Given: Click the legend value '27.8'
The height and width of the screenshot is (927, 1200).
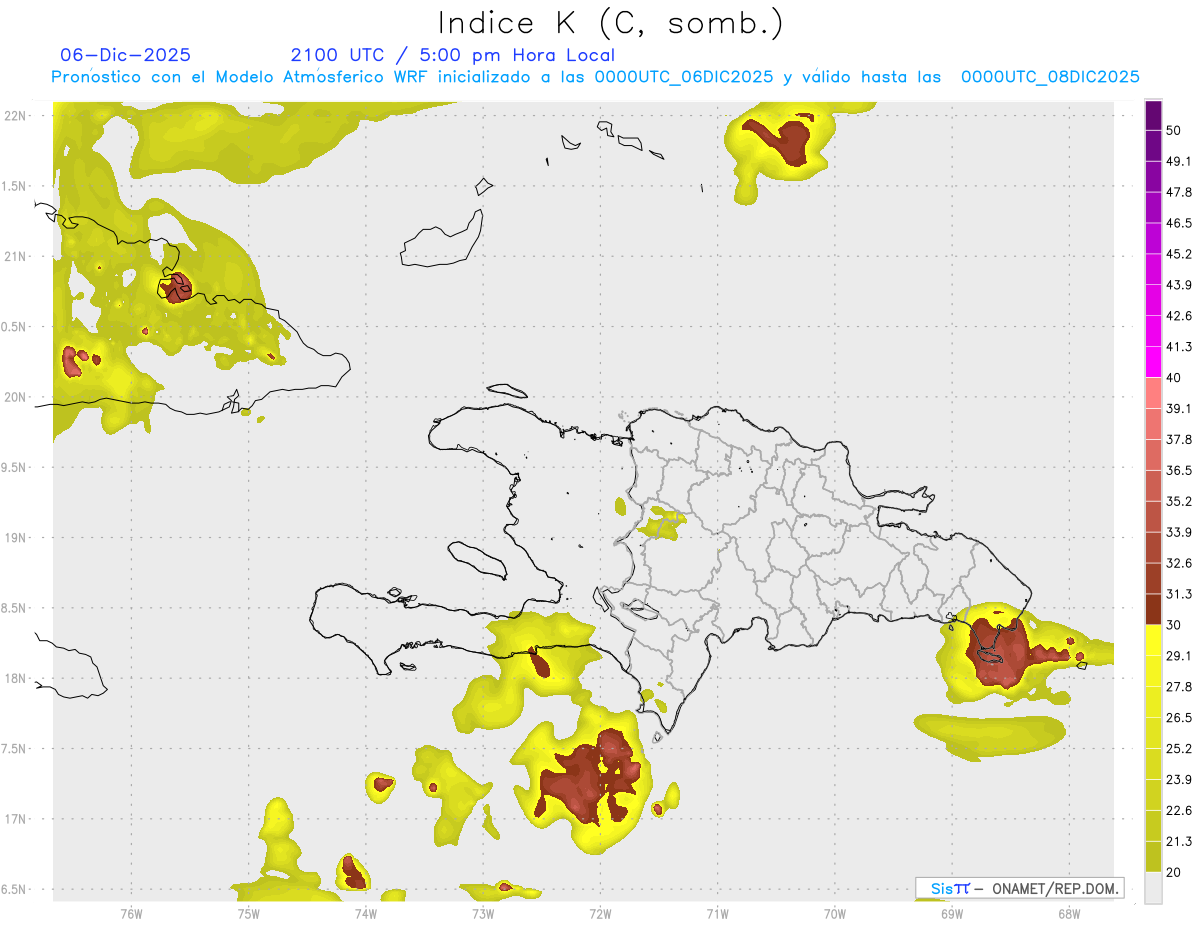Looking at the screenshot, I should pyautogui.click(x=1179, y=687).
